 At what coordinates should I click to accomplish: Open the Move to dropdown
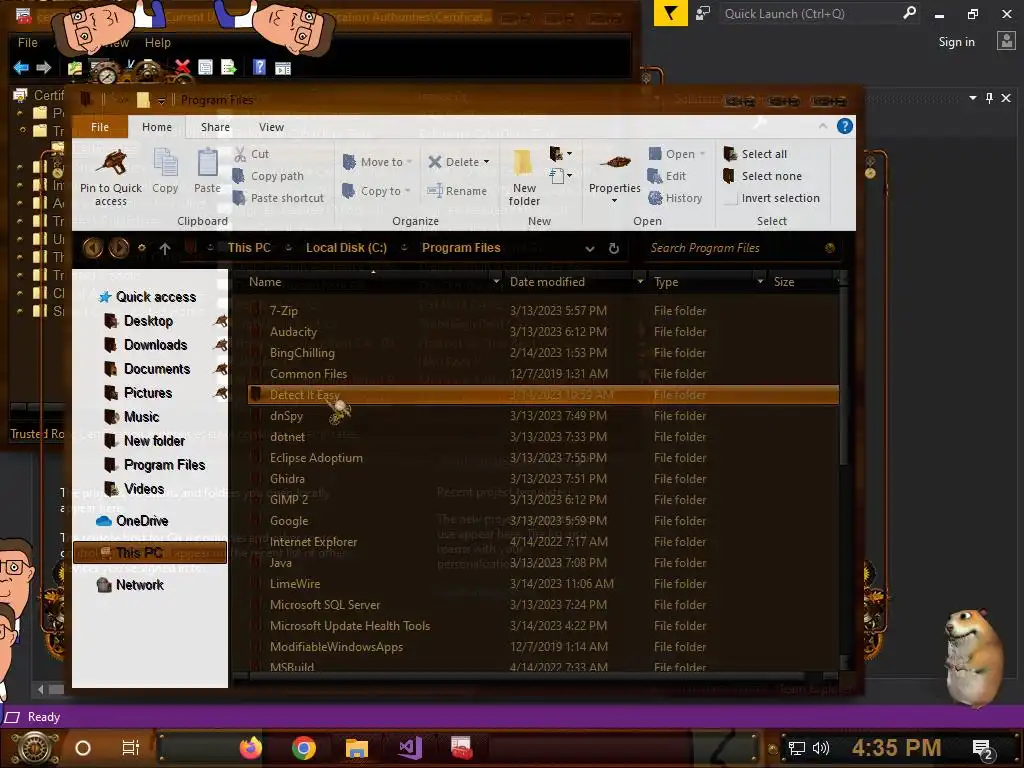[378, 162]
